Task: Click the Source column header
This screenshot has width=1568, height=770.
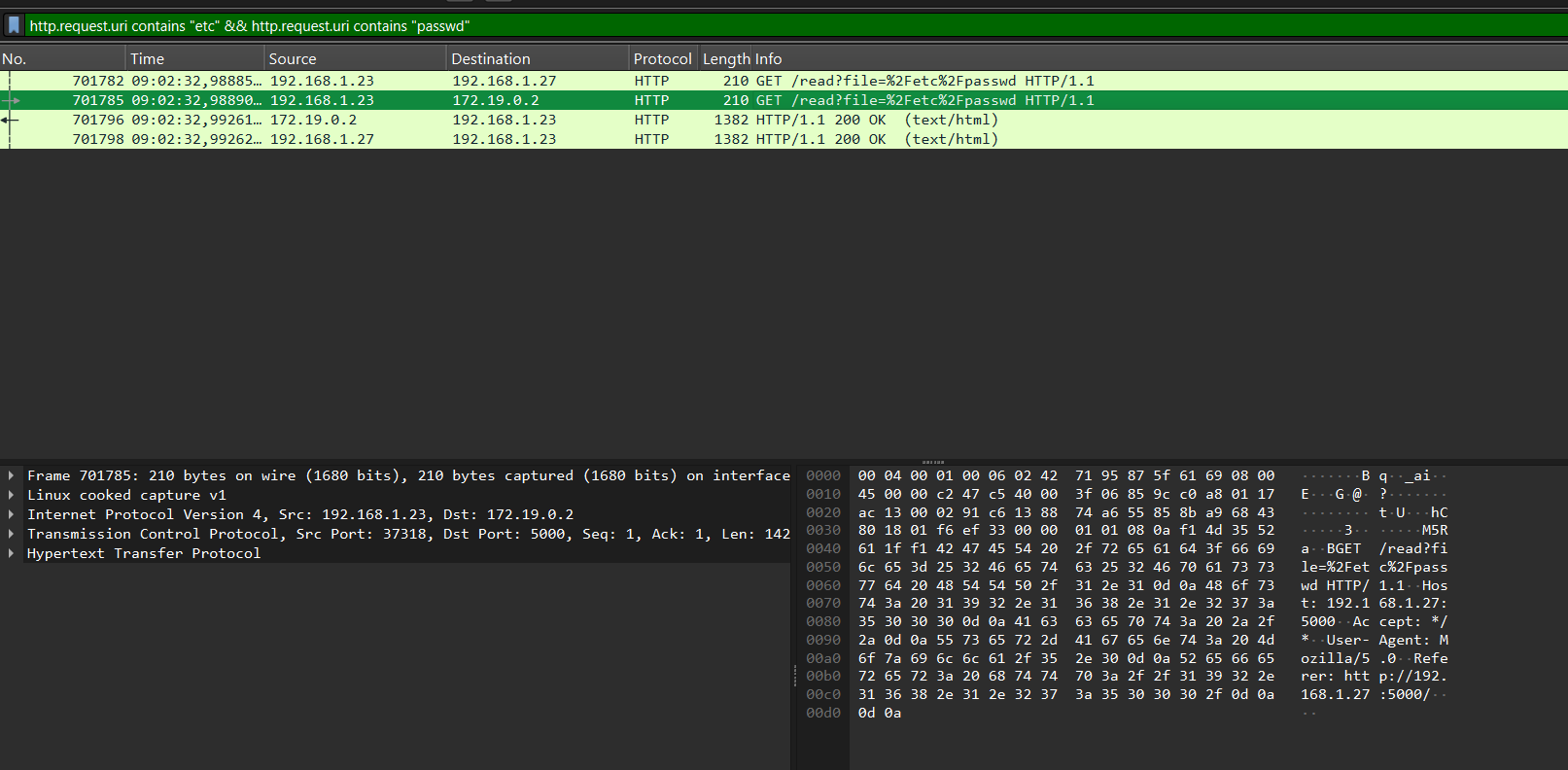Action: point(293,59)
